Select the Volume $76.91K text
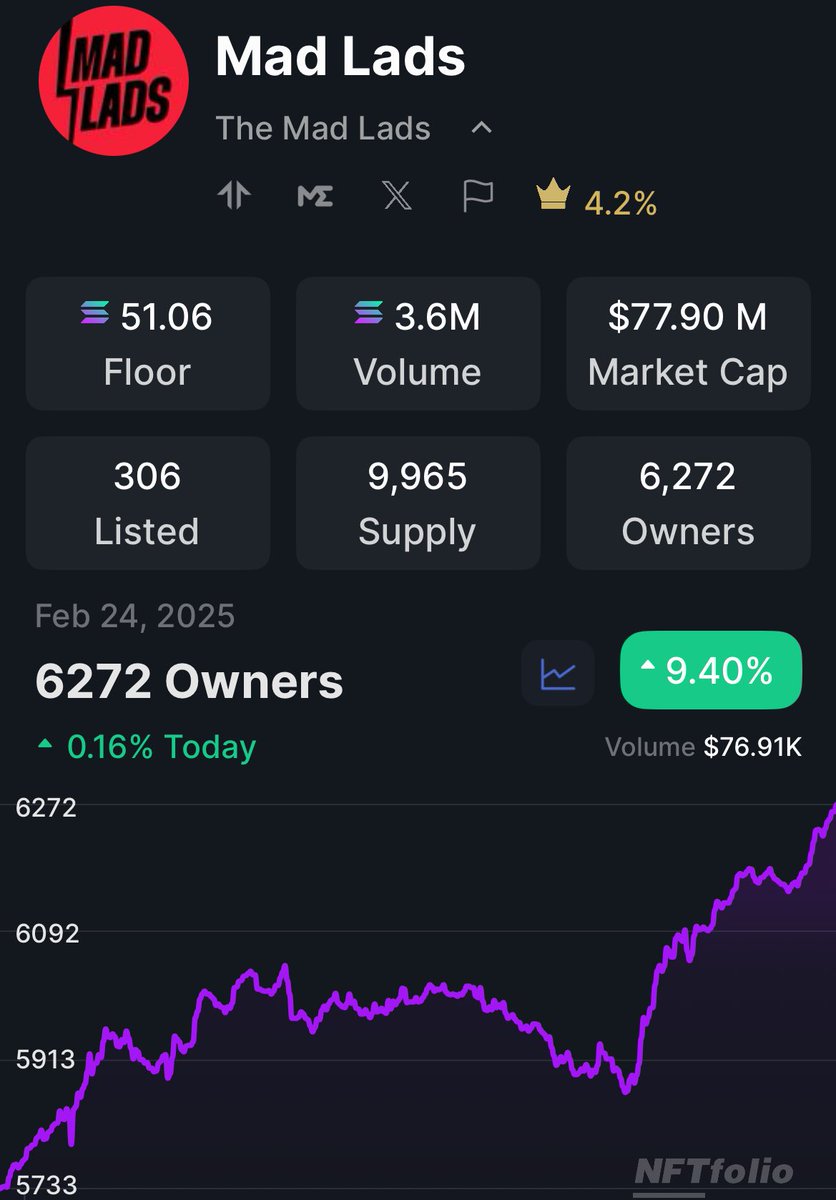 (703, 747)
